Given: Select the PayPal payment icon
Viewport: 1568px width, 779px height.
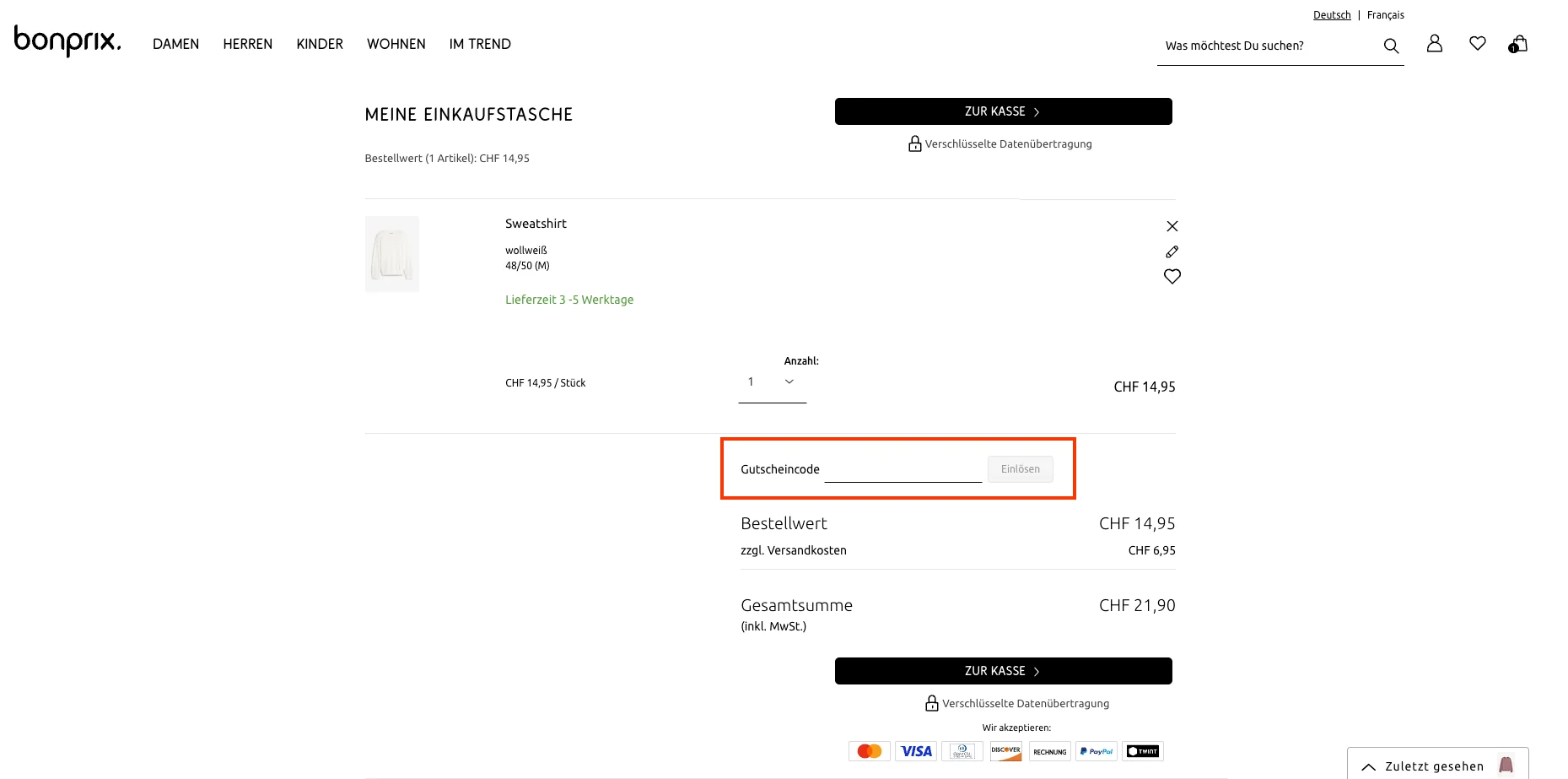Looking at the screenshot, I should point(1096,750).
